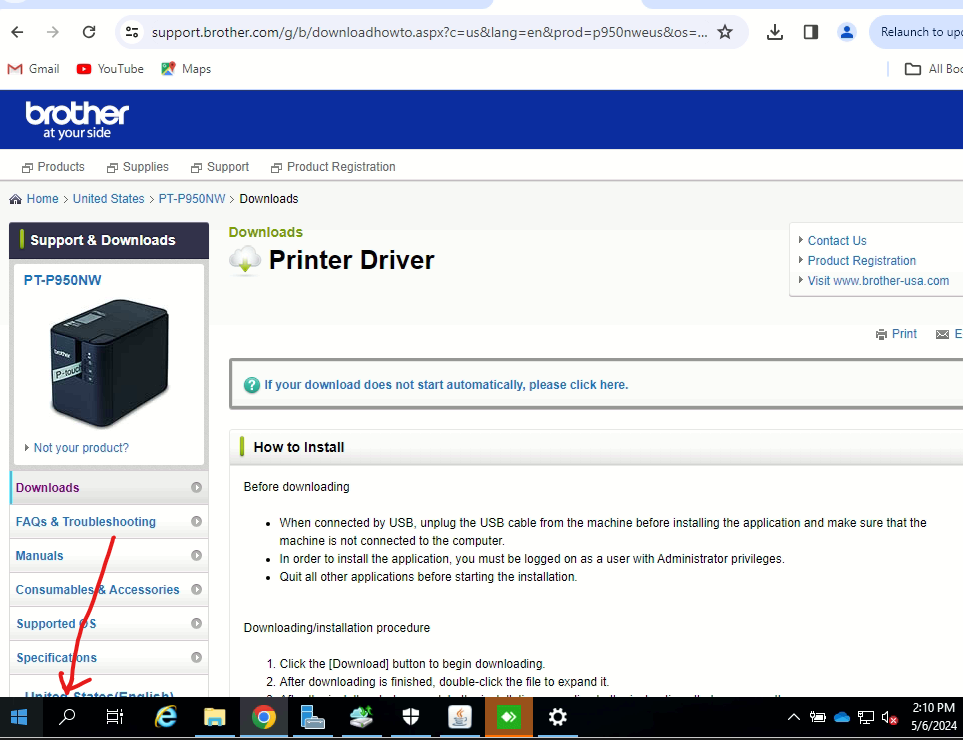Image resolution: width=963 pixels, height=740 pixels.
Task: Open File Explorer from taskbar
Action: [x=214, y=717]
